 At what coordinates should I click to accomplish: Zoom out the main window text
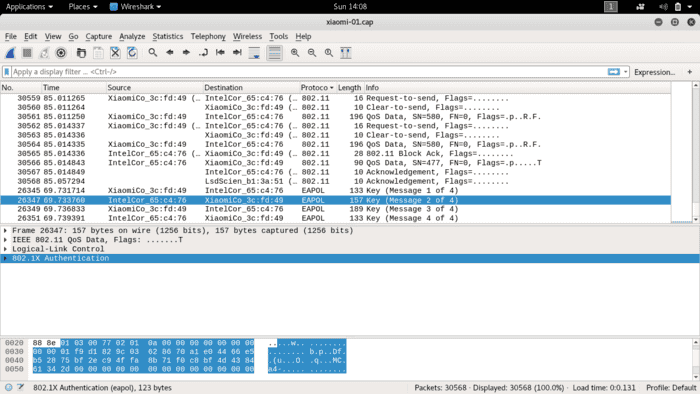coord(312,53)
